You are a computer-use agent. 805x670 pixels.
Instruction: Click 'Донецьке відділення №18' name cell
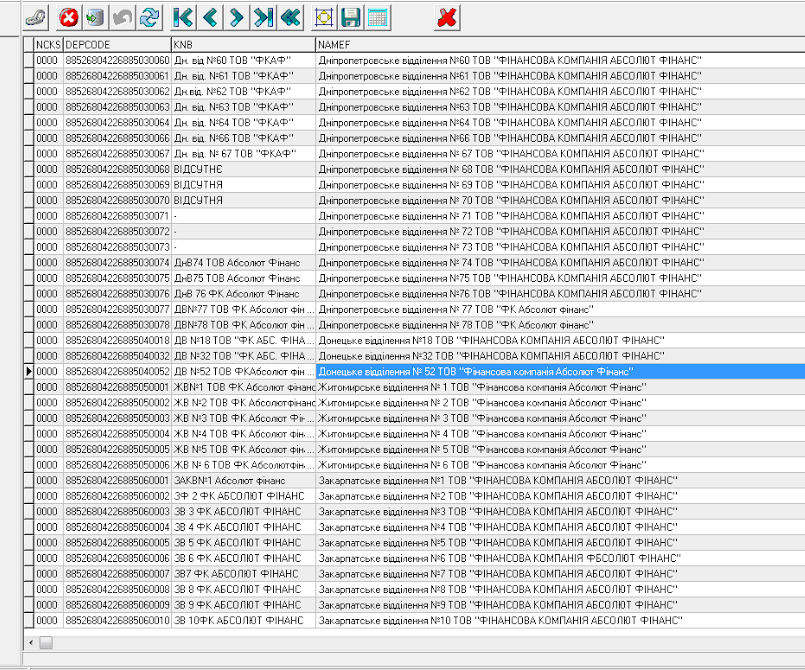click(x=560, y=340)
